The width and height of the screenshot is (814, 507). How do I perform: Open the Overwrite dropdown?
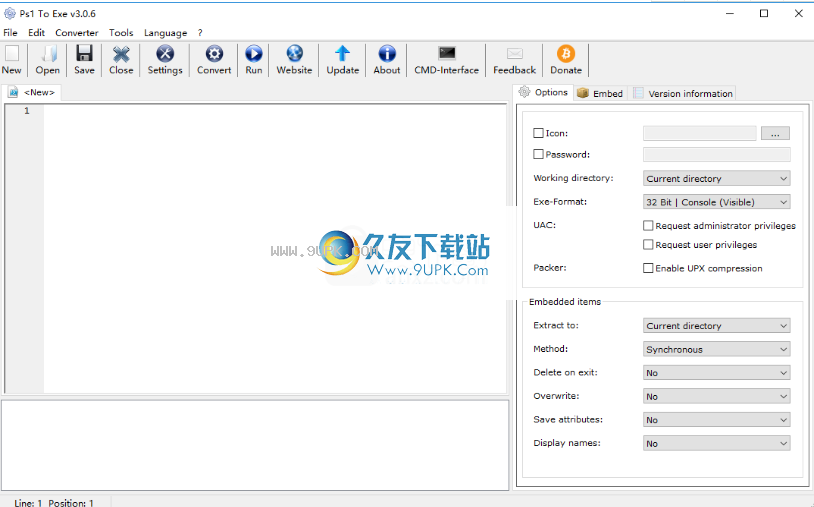pyautogui.click(x=716, y=396)
